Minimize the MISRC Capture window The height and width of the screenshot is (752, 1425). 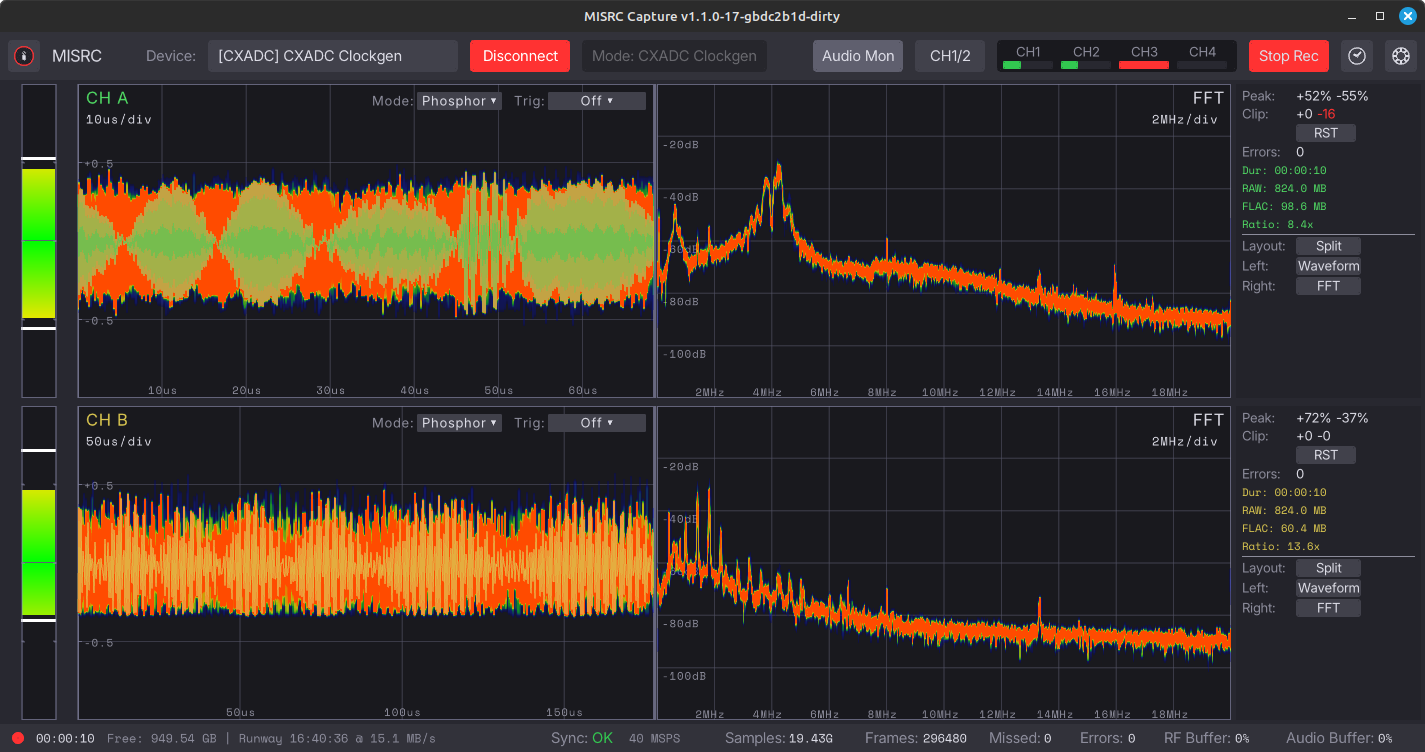1352,16
